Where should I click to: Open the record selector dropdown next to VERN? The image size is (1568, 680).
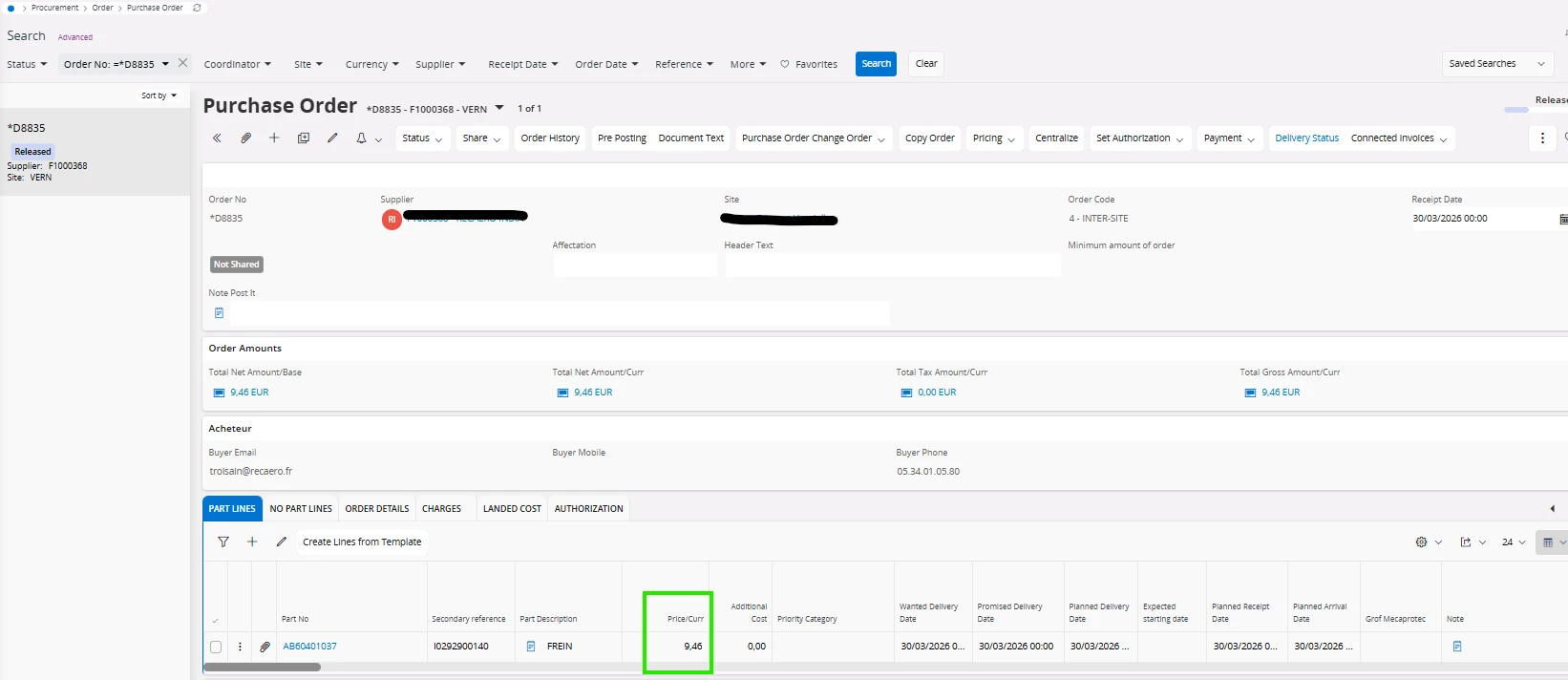[499, 108]
